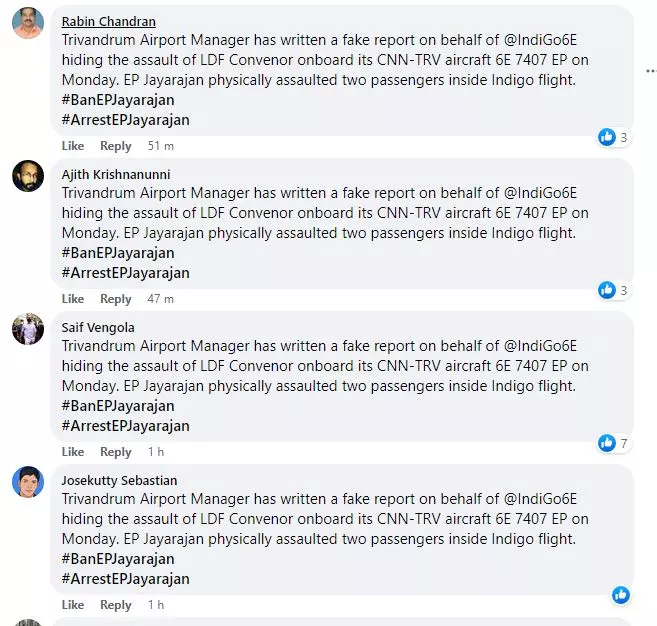Click the 51 m timestamp on Rabin's comment
The image size is (657, 626).
(160, 146)
